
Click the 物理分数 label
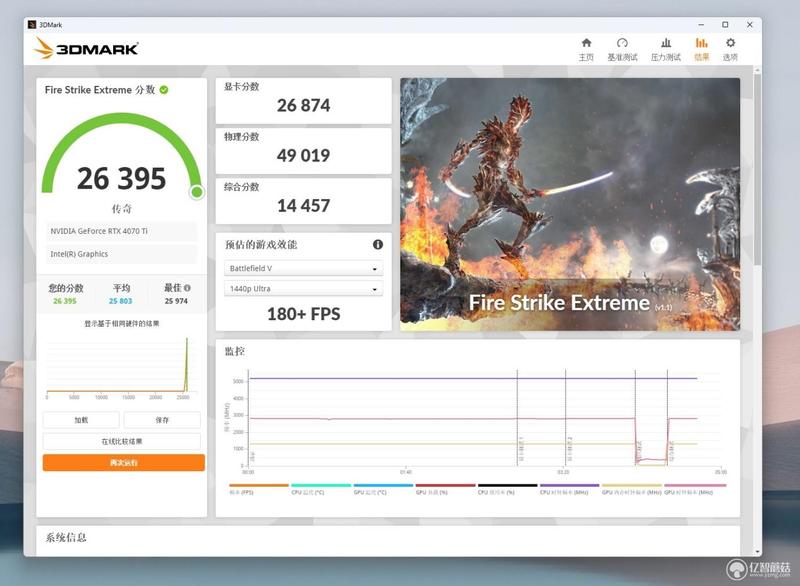click(242, 137)
